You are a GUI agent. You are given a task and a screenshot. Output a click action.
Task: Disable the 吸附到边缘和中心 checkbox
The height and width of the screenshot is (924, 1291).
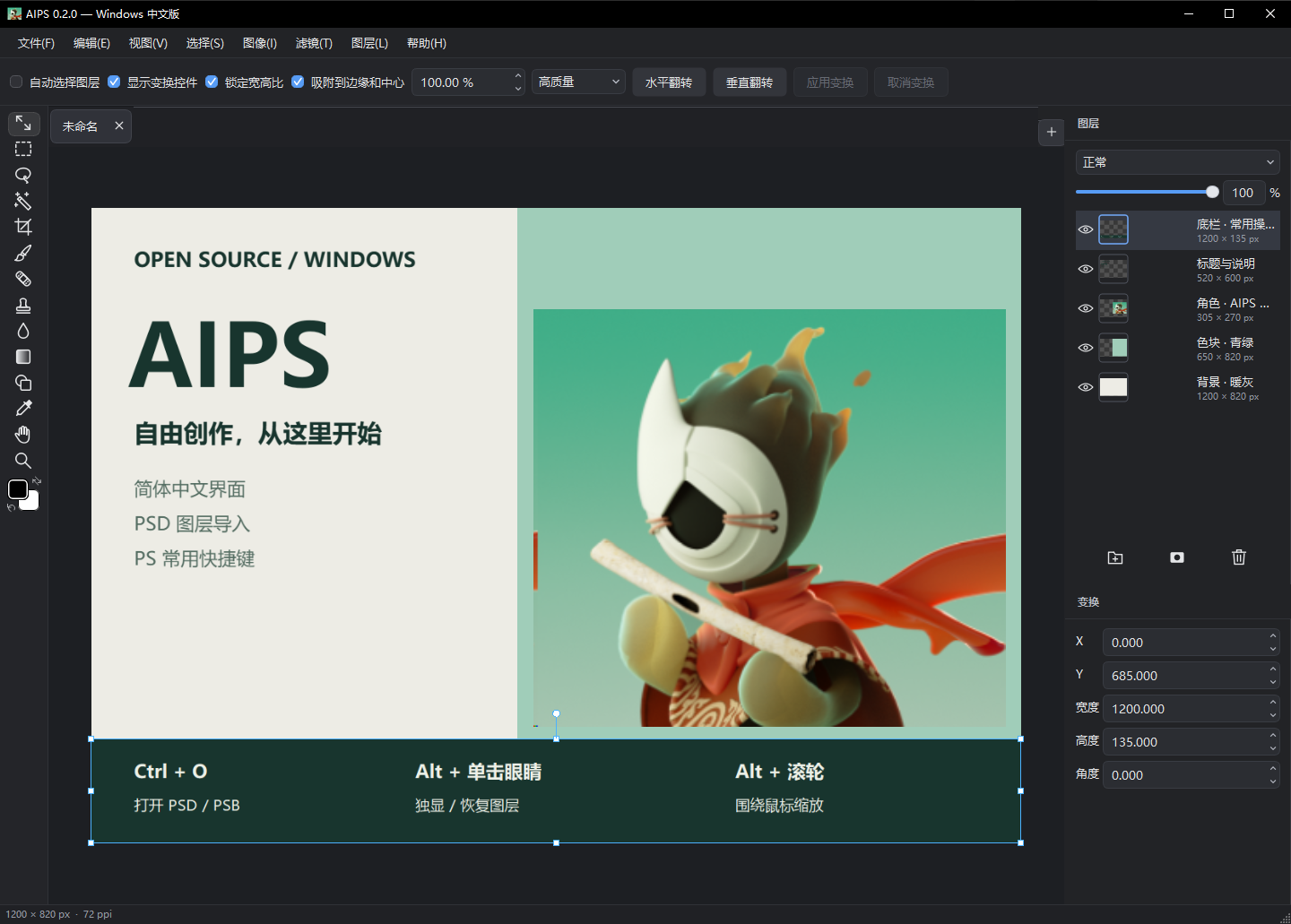(x=298, y=82)
